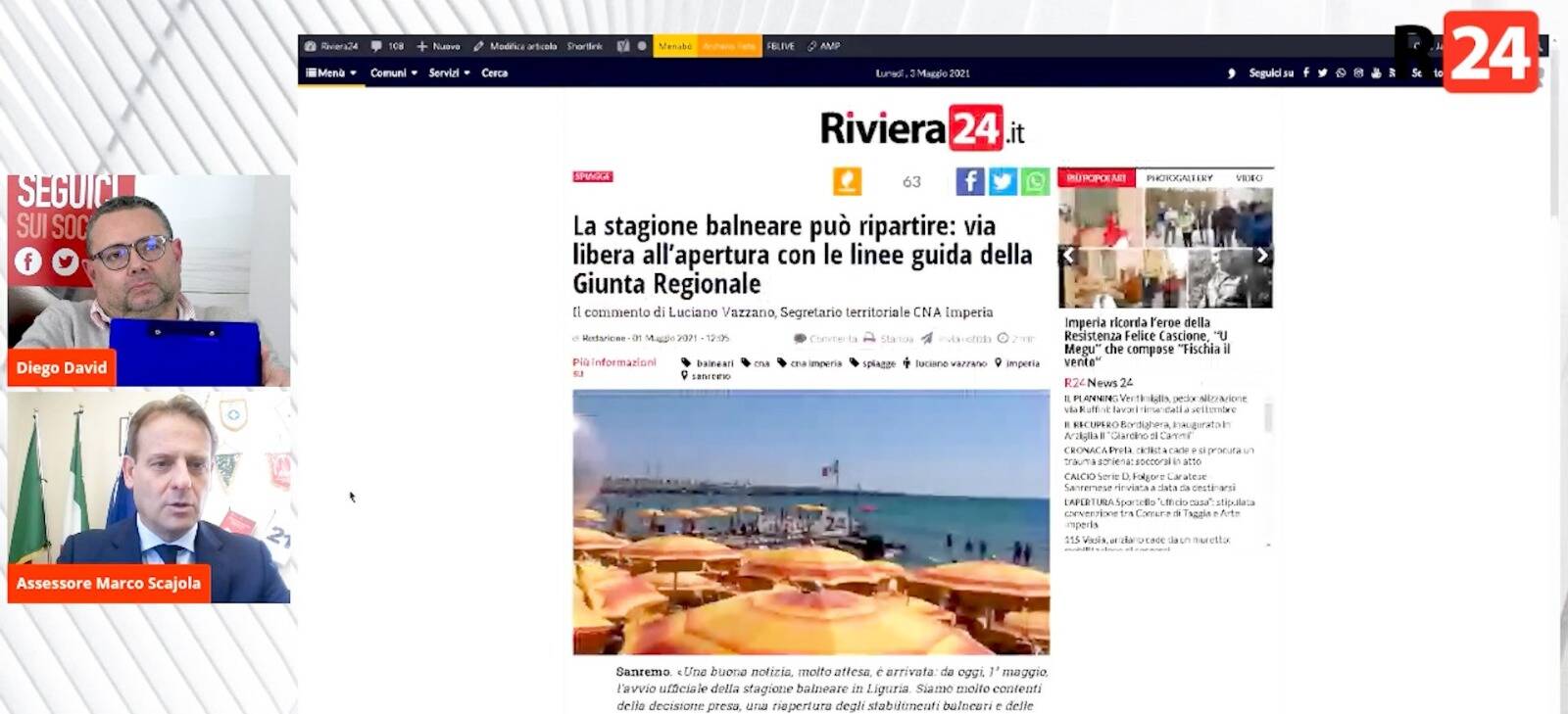Share article on Twitter button
Screen dimensions: 1568x714
coord(1003,181)
